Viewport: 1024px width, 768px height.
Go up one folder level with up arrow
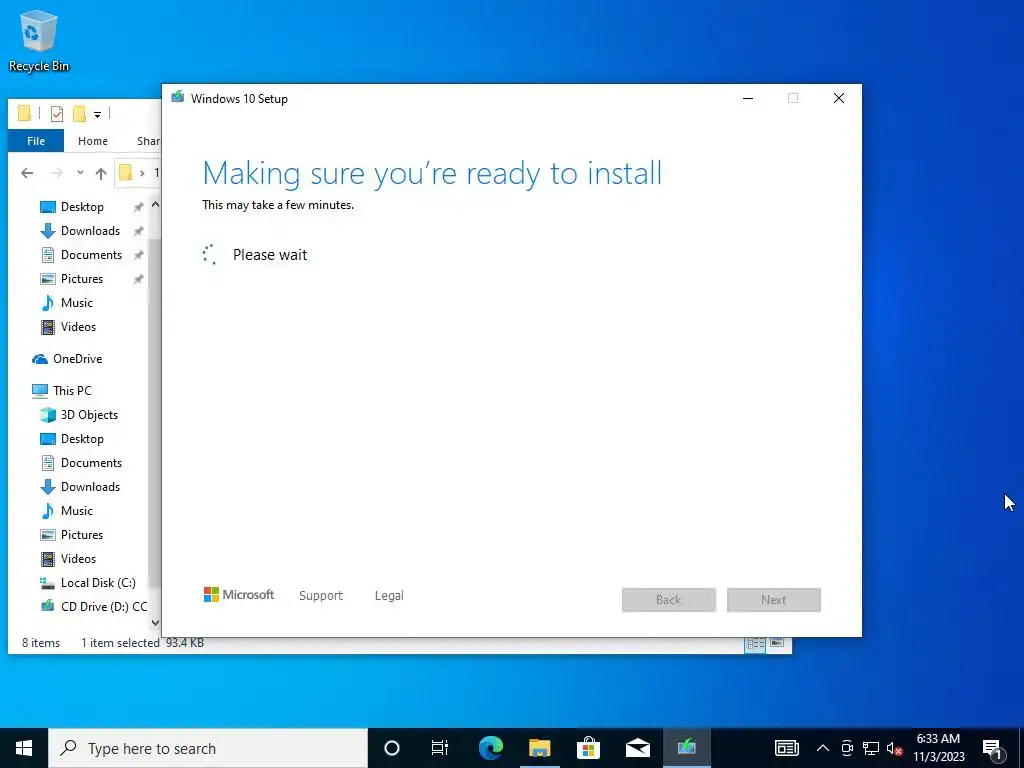tap(101, 173)
